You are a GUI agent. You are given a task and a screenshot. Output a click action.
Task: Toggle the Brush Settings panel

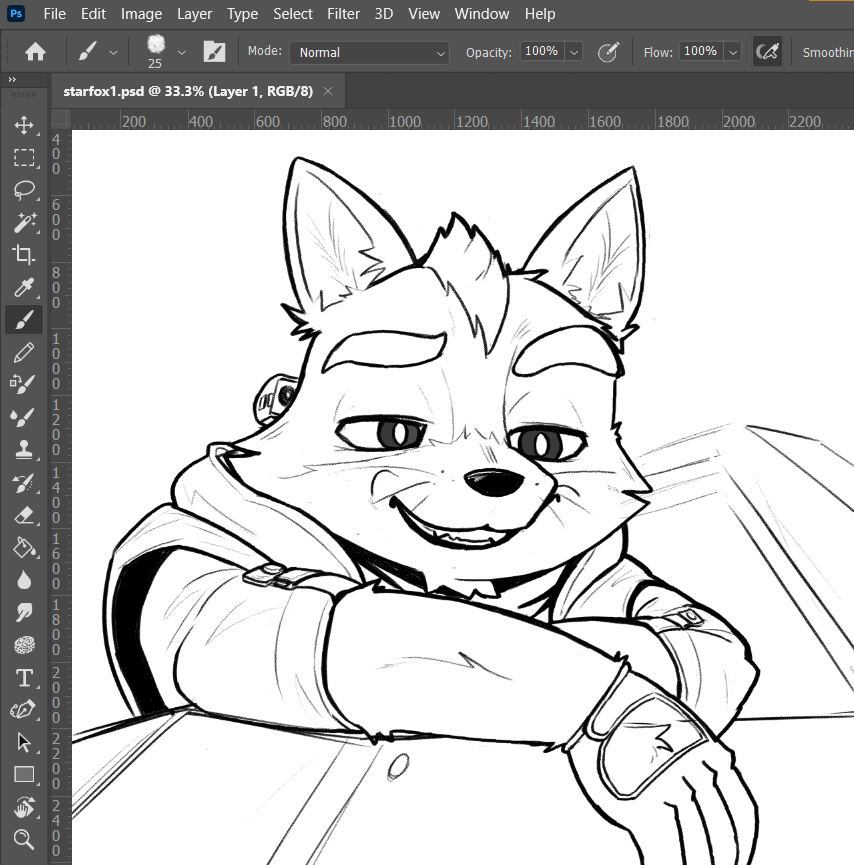pos(214,52)
